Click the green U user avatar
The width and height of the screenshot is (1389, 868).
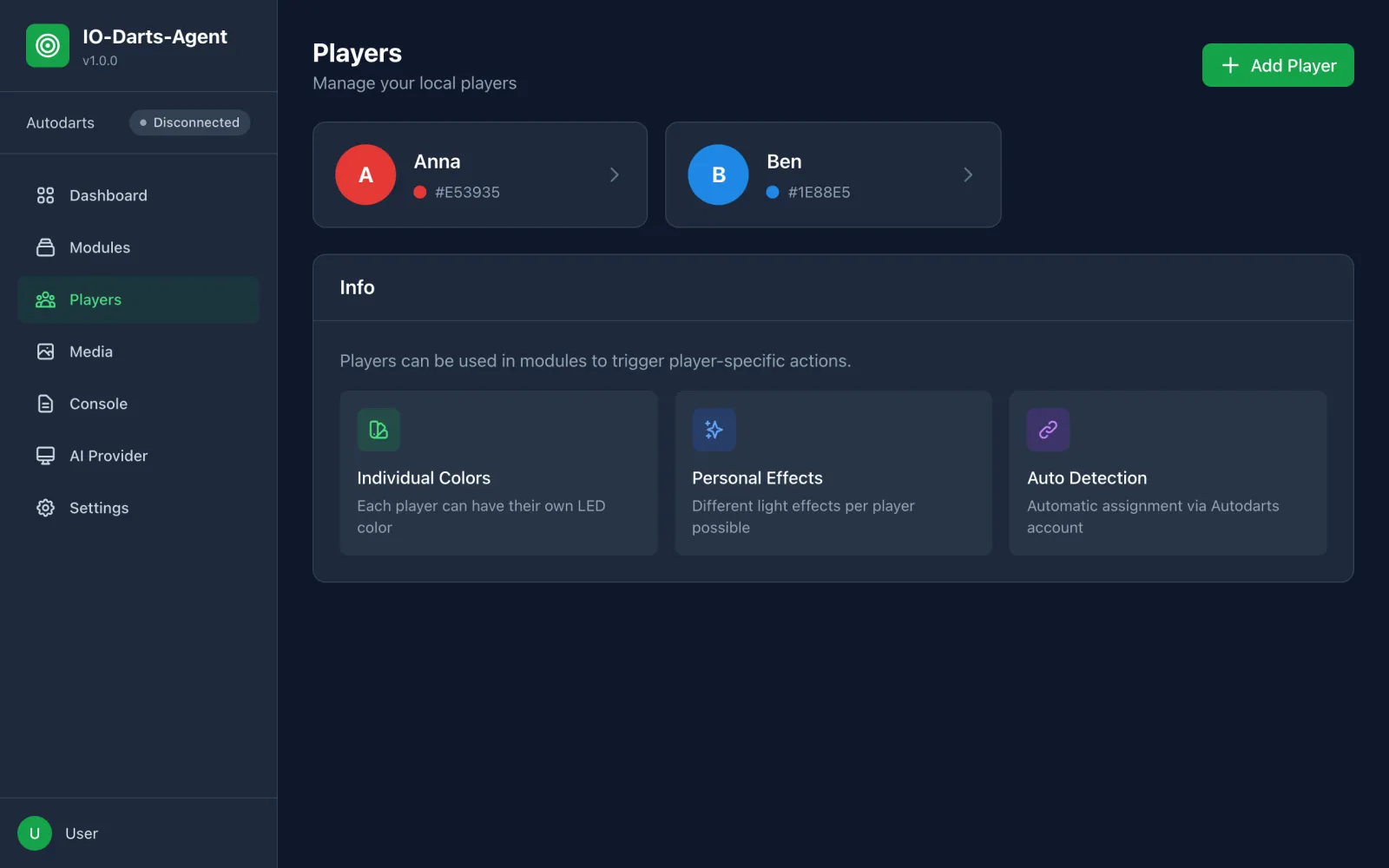[35, 833]
